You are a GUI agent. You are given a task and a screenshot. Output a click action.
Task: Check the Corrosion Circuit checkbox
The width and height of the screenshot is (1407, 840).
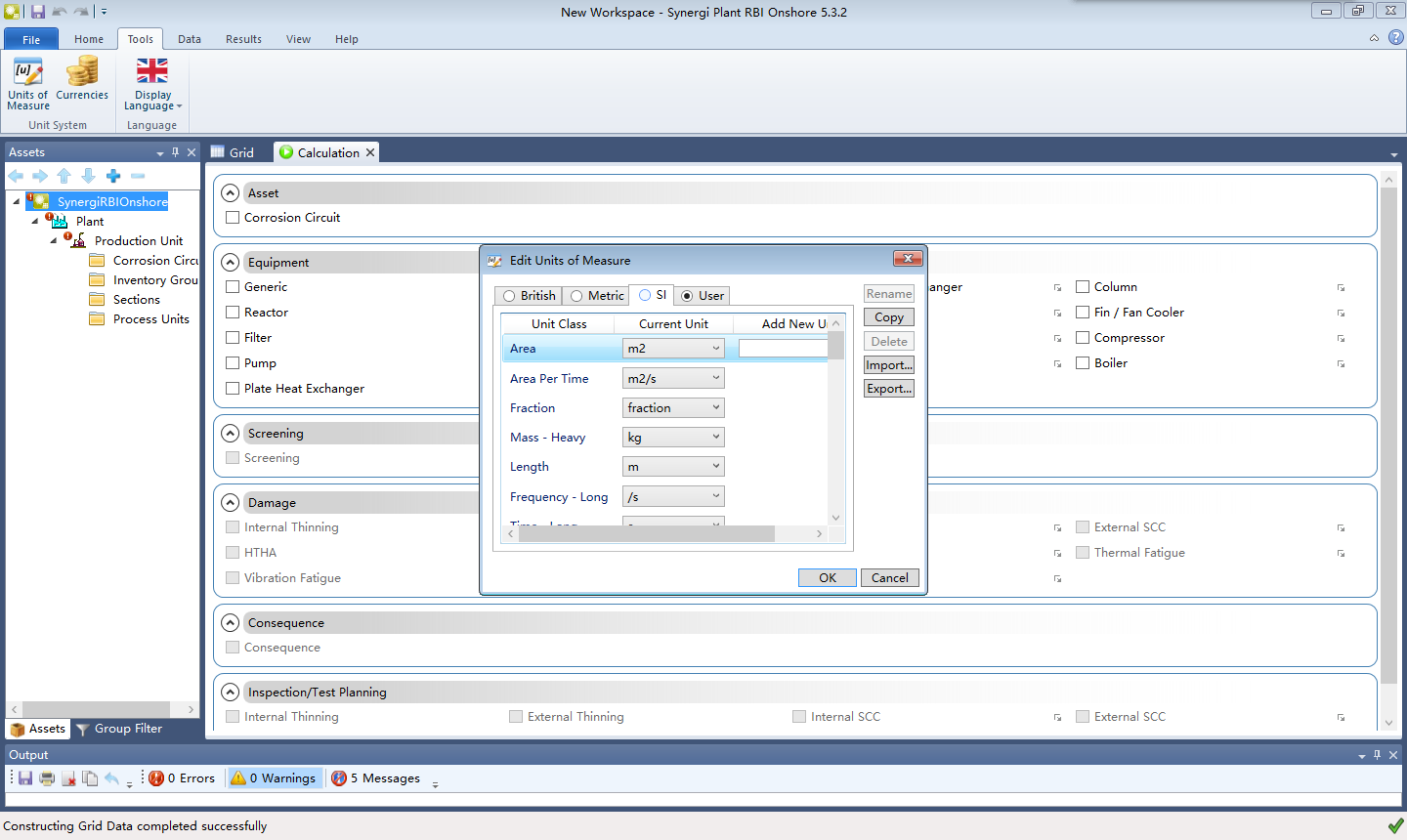point(233,218)
